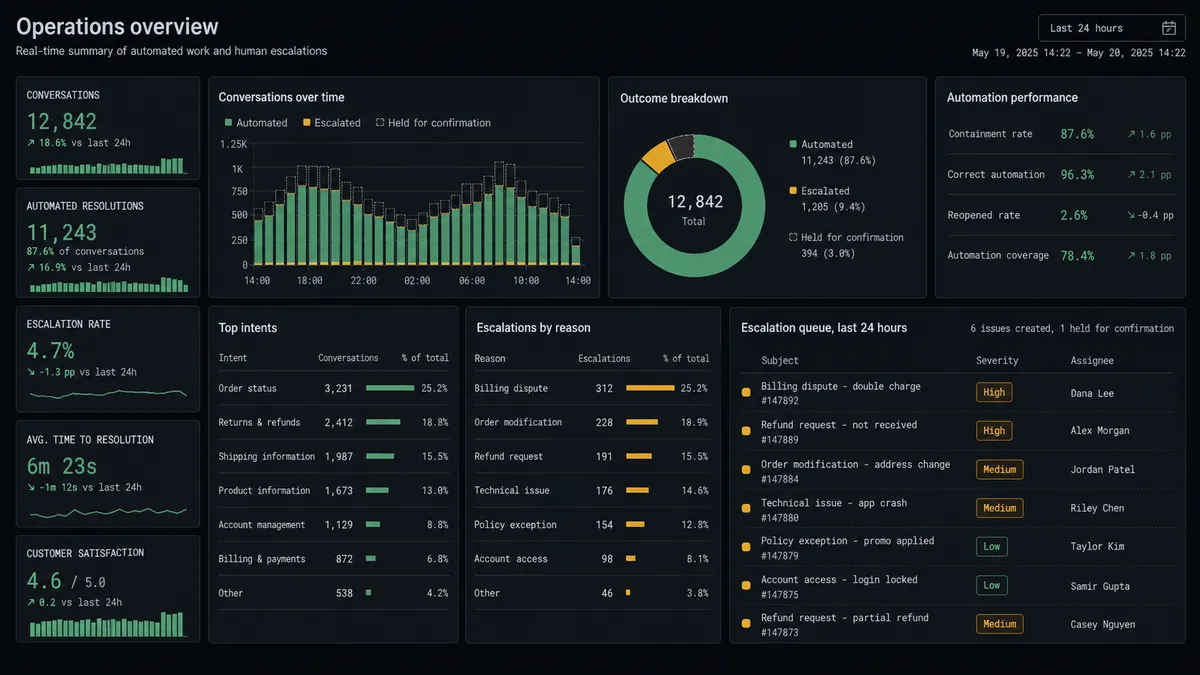
Task: Select the Account access escalation reason row
Action: point(592,559)
